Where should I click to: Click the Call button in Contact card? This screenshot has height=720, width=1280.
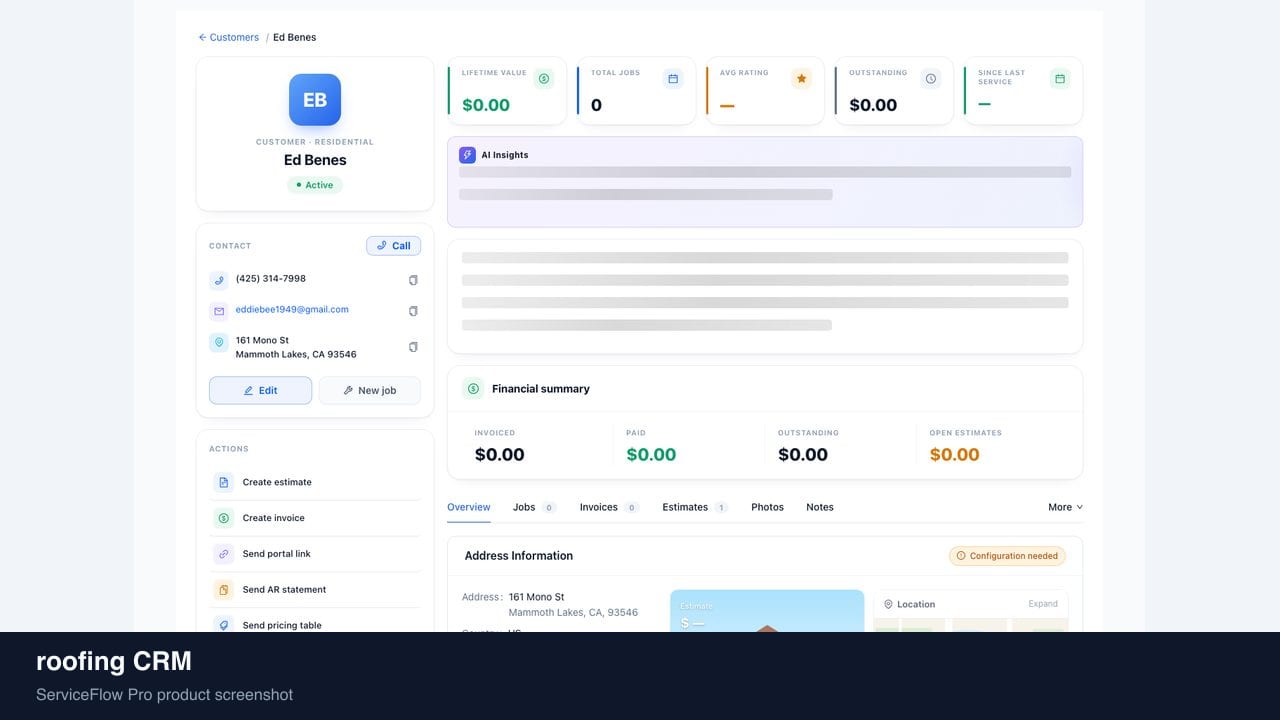point(394,245)
